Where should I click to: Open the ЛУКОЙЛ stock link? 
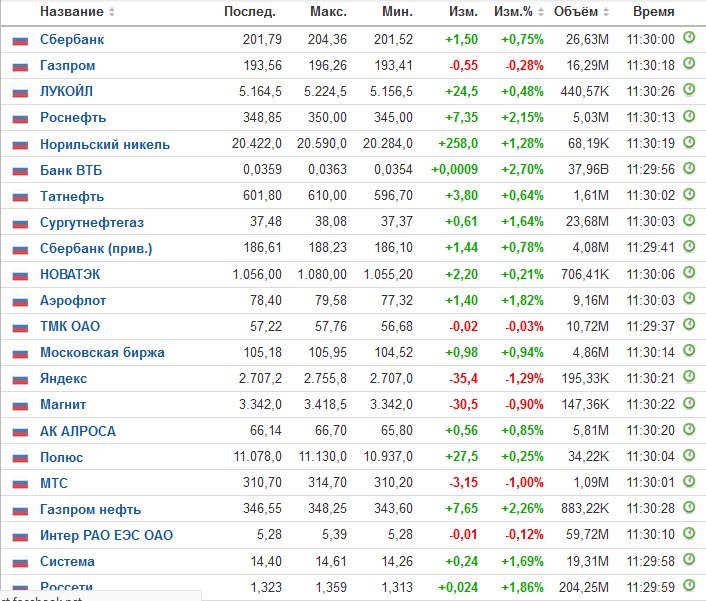66,91
